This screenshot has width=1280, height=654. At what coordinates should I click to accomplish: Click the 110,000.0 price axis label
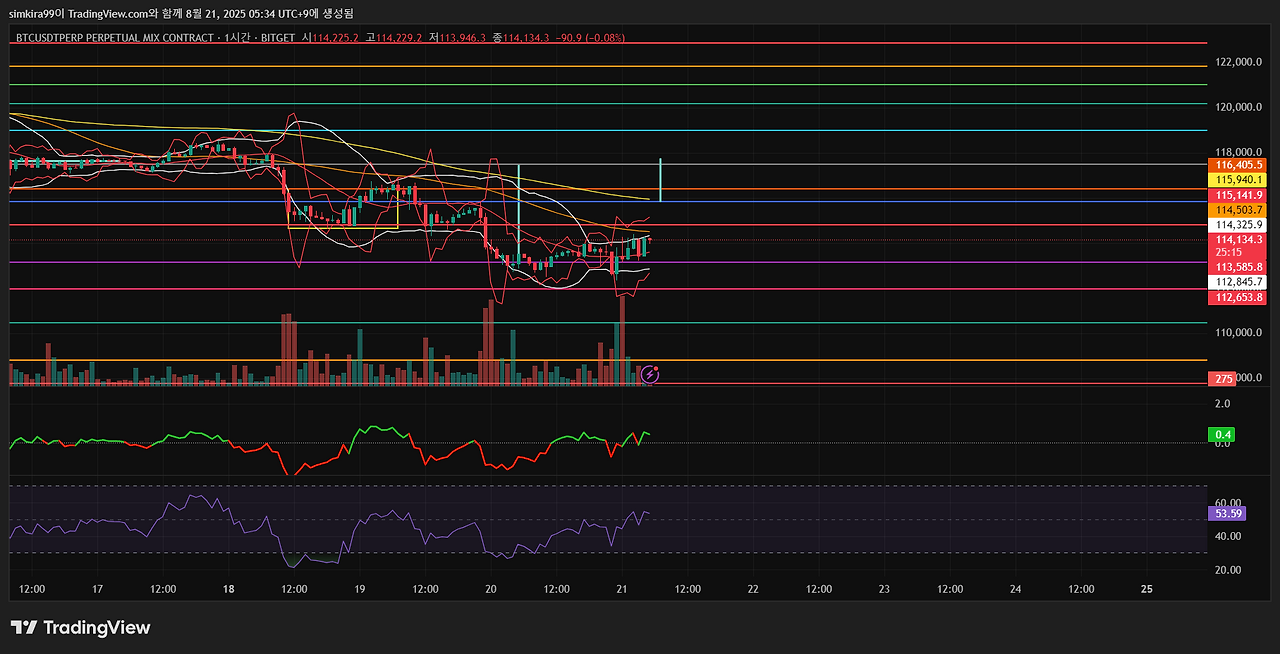[1238, 333]
